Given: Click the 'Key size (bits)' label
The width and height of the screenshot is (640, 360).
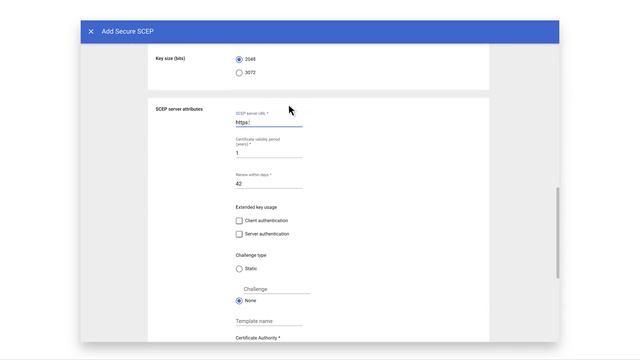Looking at the screenshot, I should click(x=170, y=58).
